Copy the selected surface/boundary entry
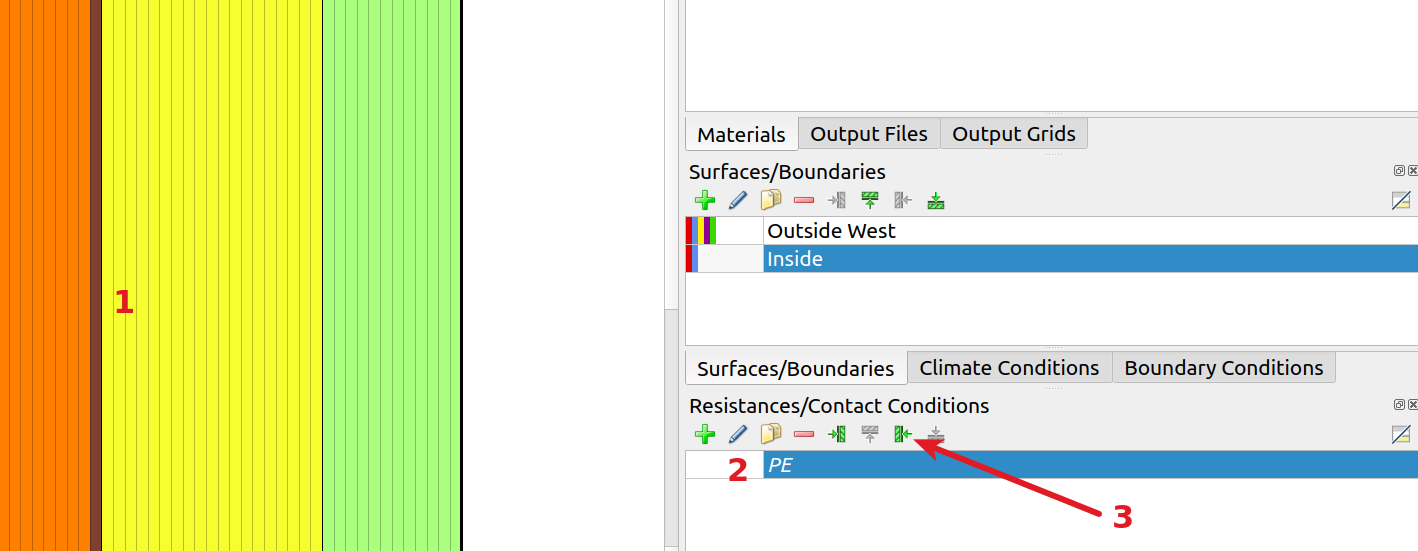This screenshot has width=1418, height=551. 771,200
